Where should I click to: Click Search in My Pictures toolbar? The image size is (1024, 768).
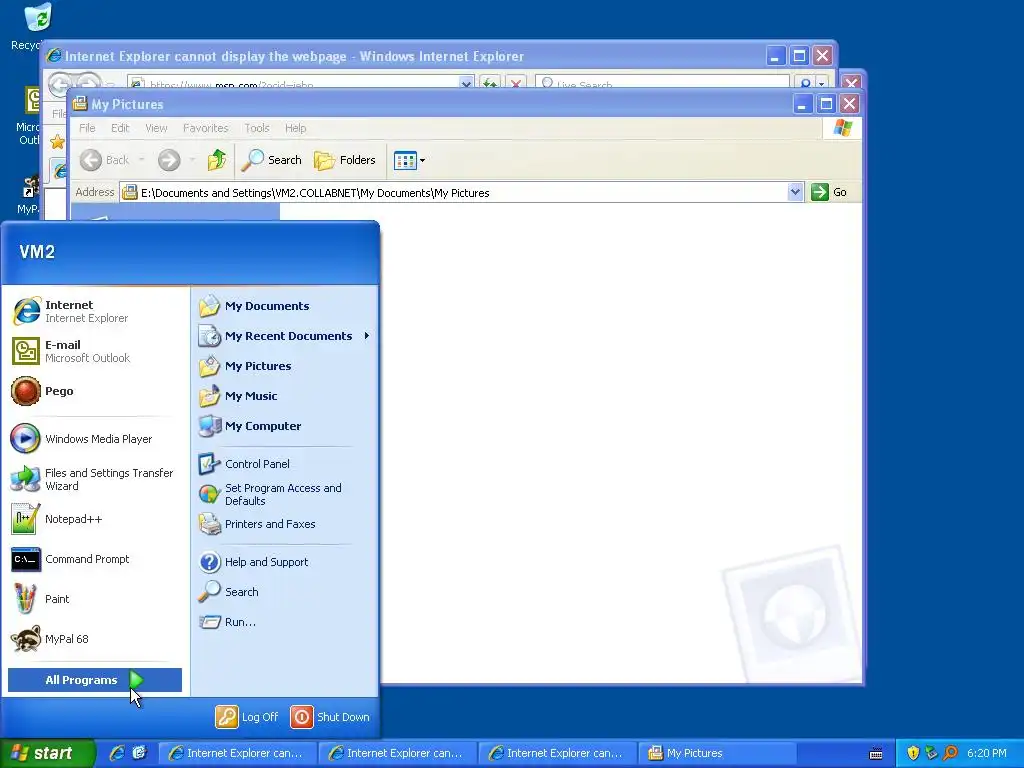pyautogui.click(x=272, y=160)
